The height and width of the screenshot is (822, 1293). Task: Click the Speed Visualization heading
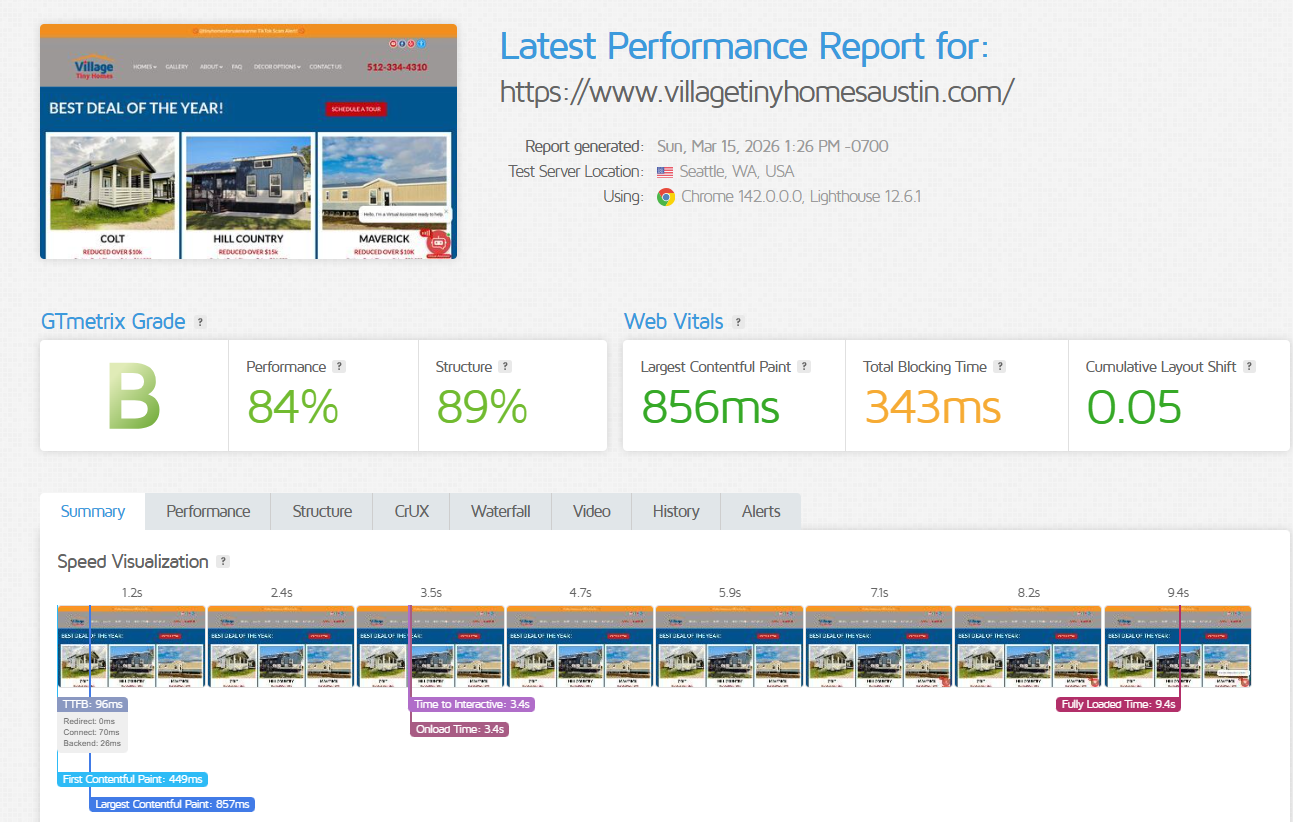pos(133,562)
